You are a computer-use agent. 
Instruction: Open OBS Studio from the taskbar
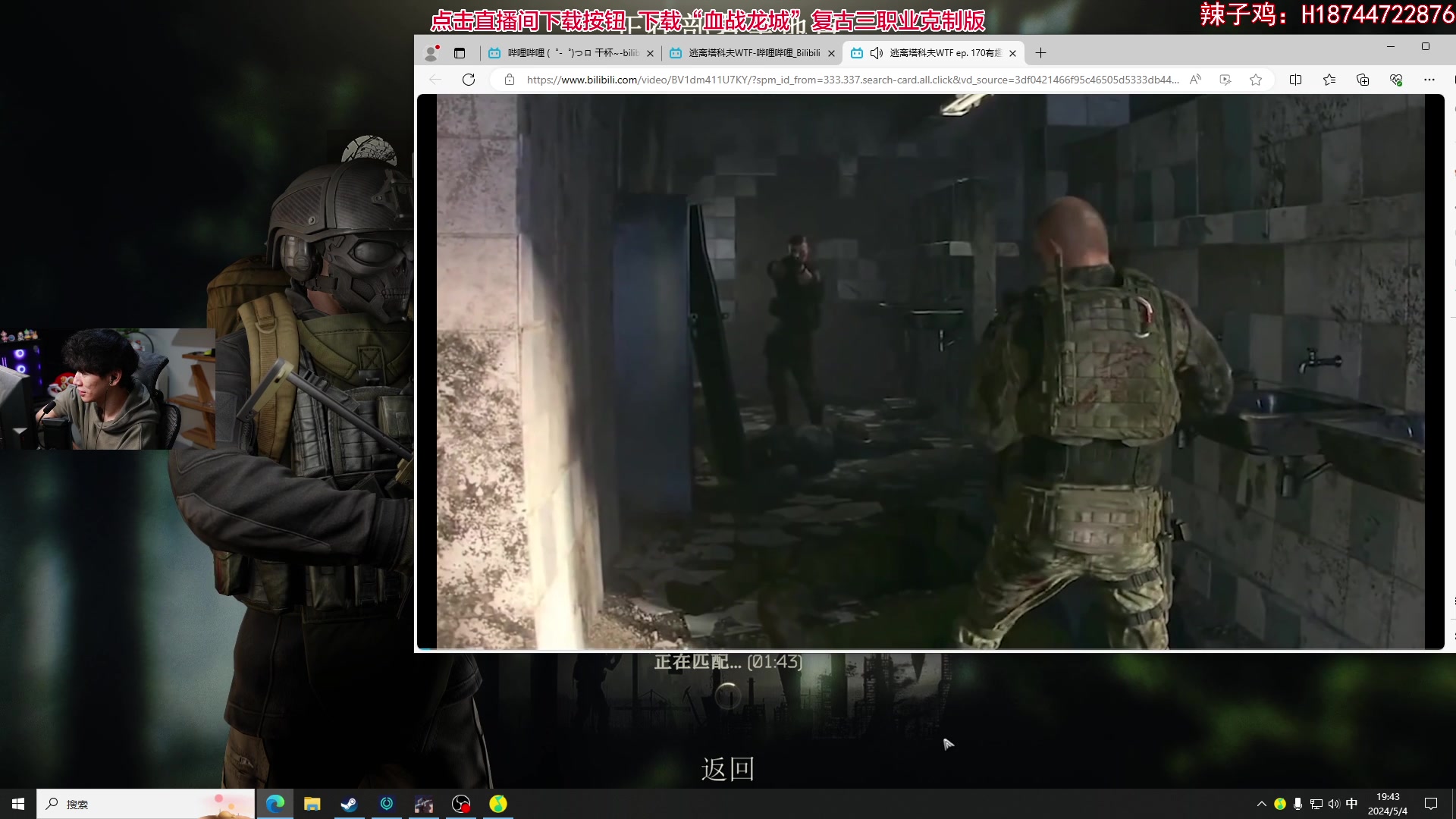(461, 804)
